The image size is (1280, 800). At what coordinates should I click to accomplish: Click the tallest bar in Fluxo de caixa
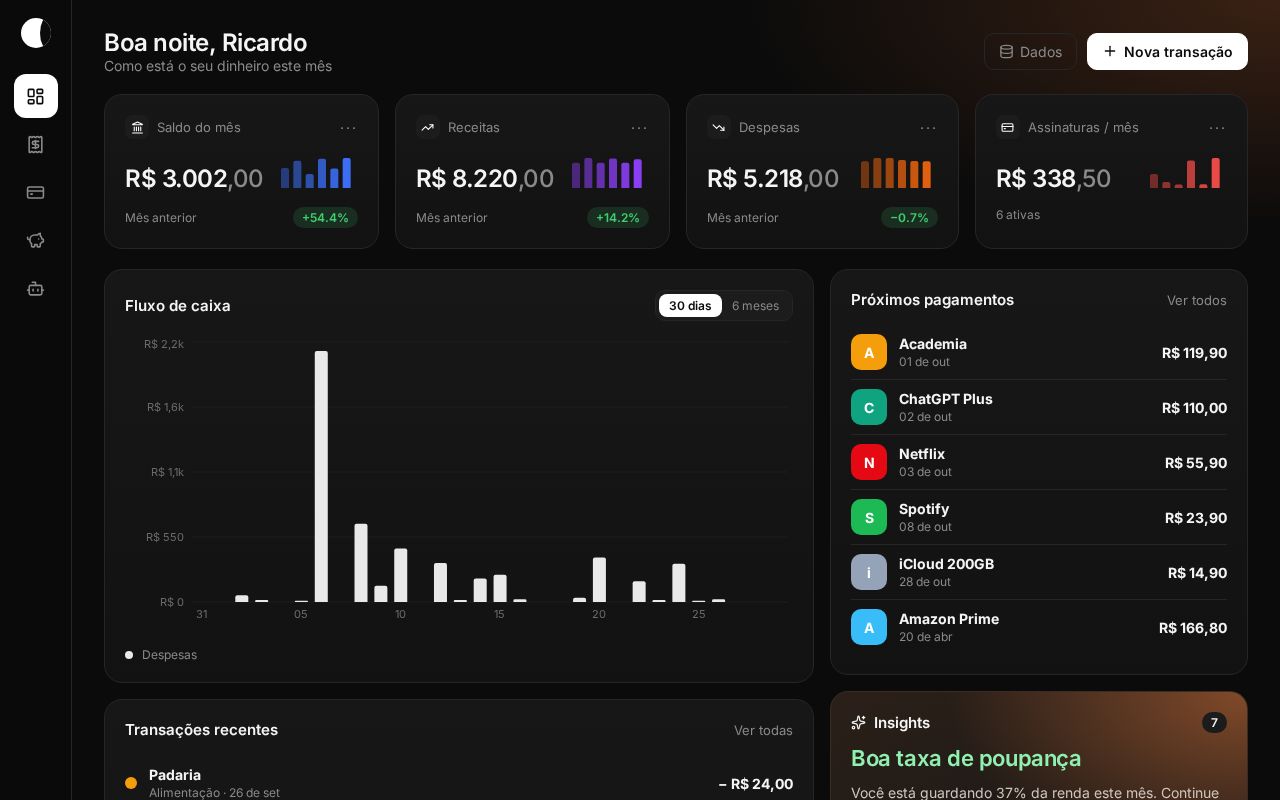point(321,476)
